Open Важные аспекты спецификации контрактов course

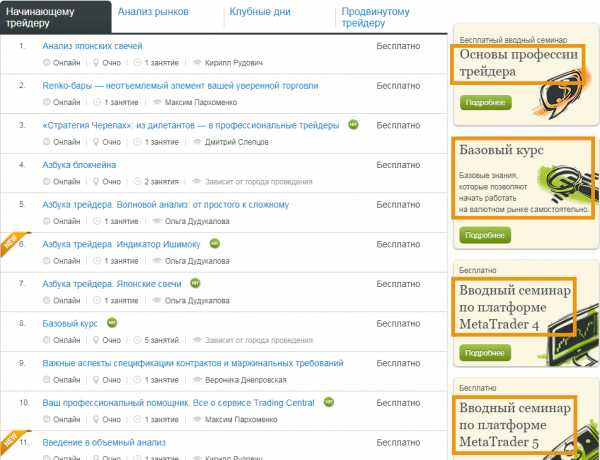click(x=193, y=363)
